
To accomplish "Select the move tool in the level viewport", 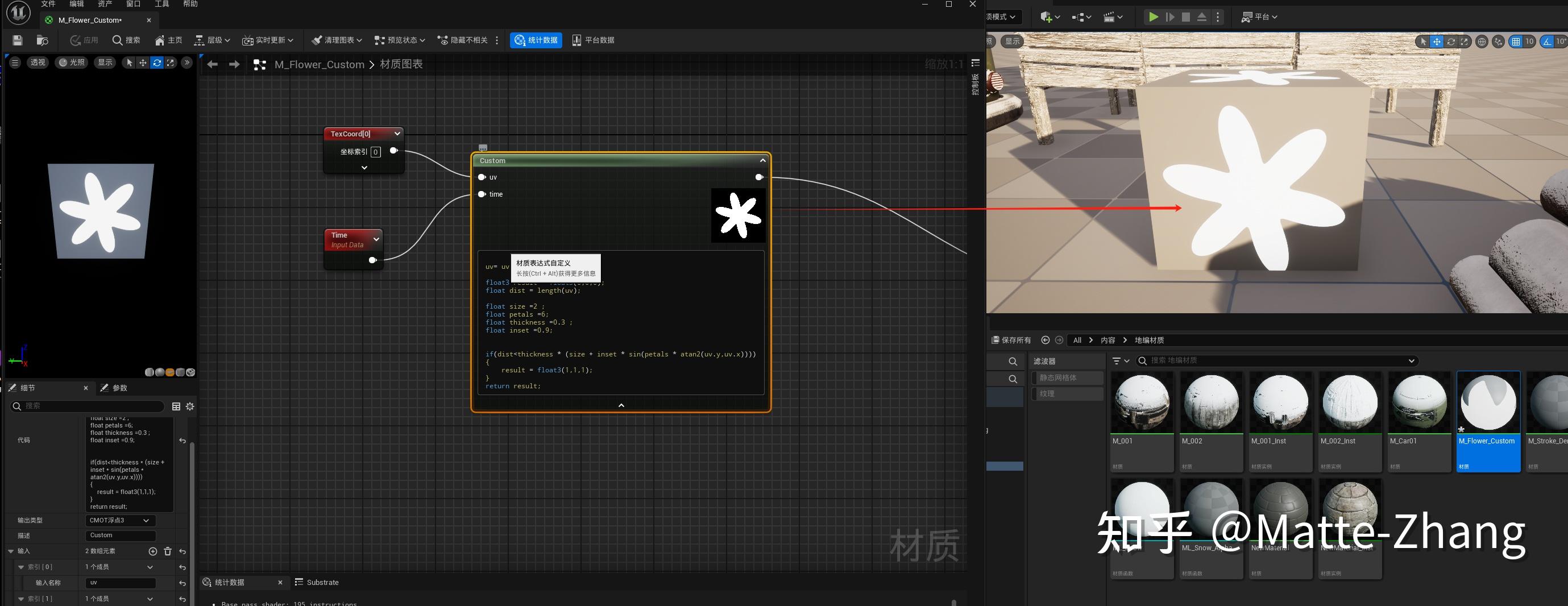I will tap(1437, 41).
